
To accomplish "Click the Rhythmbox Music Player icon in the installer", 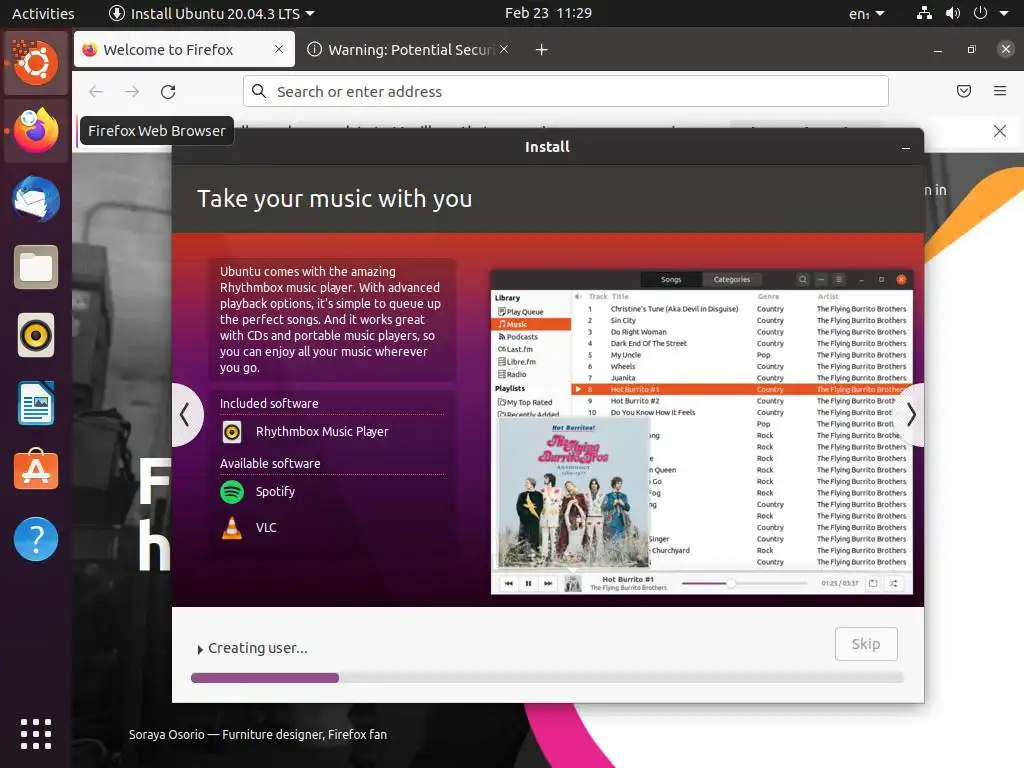I will 232,432.
